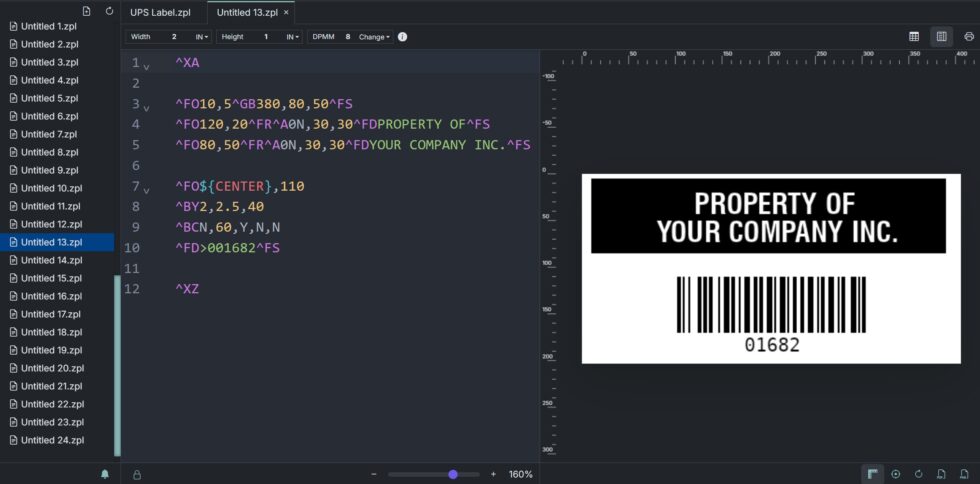Open the DPMM Change dropdown
This screenshot has width=980, height=484.
(374, 37)
